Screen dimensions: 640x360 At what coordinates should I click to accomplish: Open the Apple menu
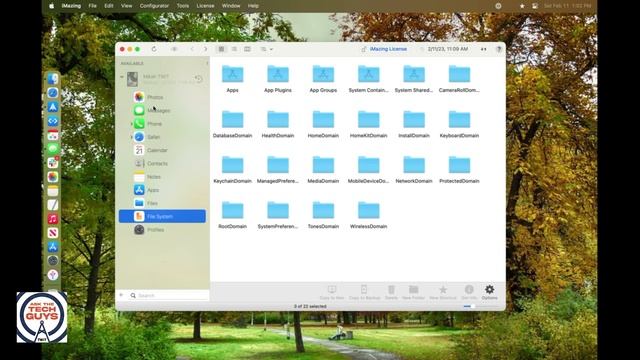point(51,6)
